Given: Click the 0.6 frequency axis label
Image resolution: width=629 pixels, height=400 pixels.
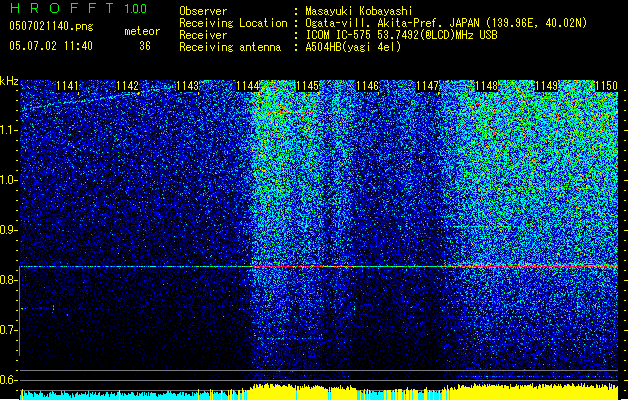Looking at the screenshot, I should point(9,380).
